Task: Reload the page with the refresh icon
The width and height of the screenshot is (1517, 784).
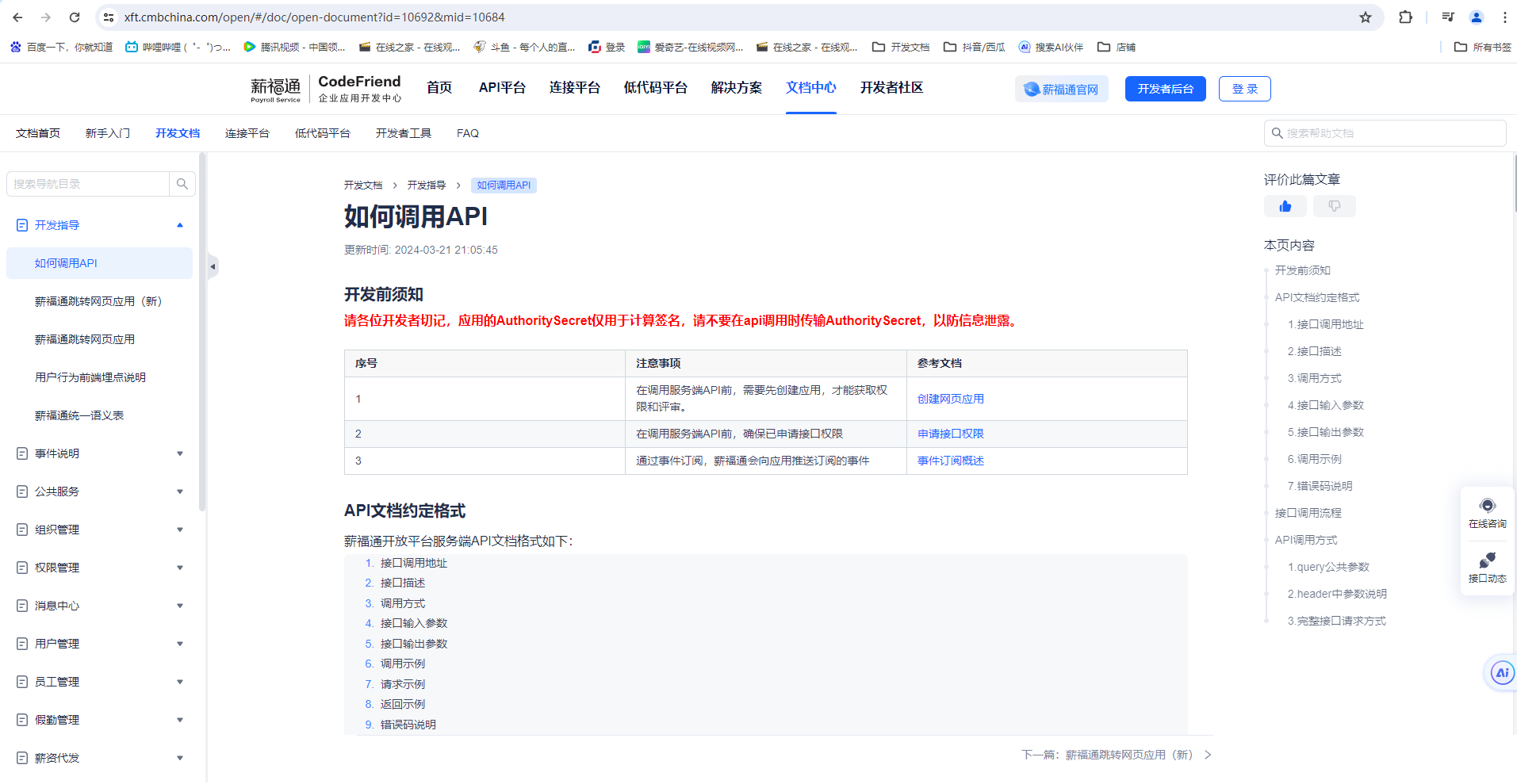Action: [75, 17]
